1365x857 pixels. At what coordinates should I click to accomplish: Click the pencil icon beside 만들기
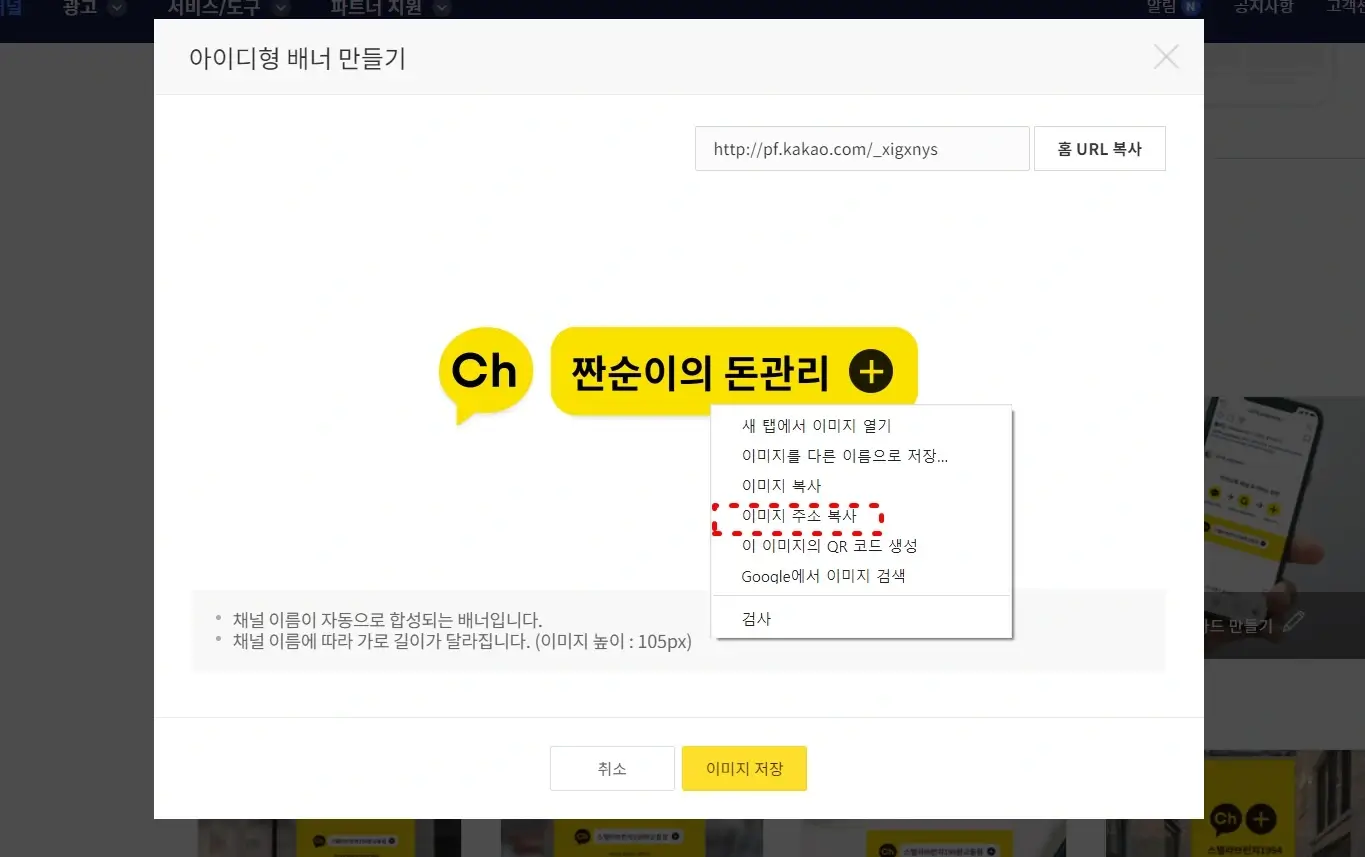point(1293,624)
